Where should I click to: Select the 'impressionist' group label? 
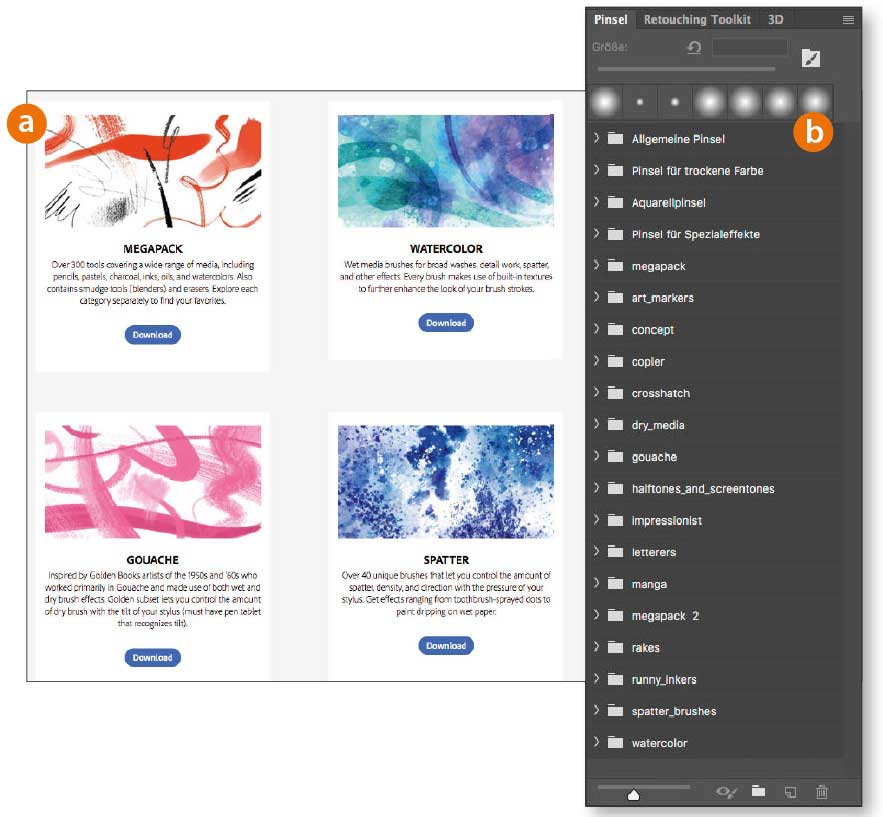tap(667, 521)
